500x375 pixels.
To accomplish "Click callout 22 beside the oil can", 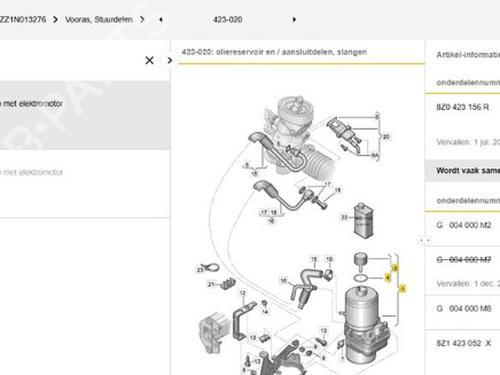I will coord(344,217).
